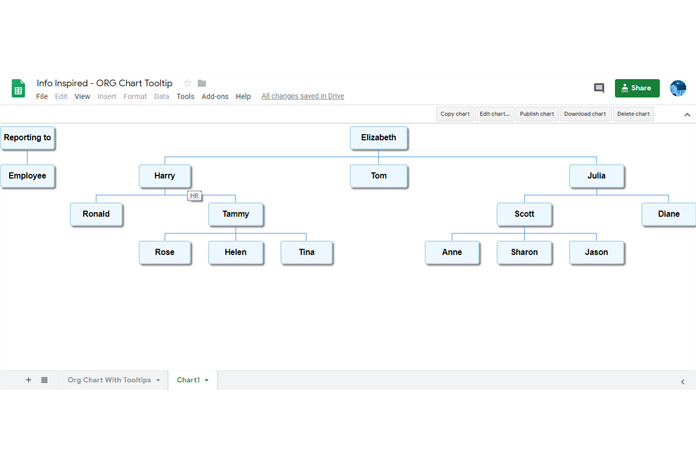Select the Helen node
Image resolution: width=696 pixels, height=464 pixels.
pos(236,253)
